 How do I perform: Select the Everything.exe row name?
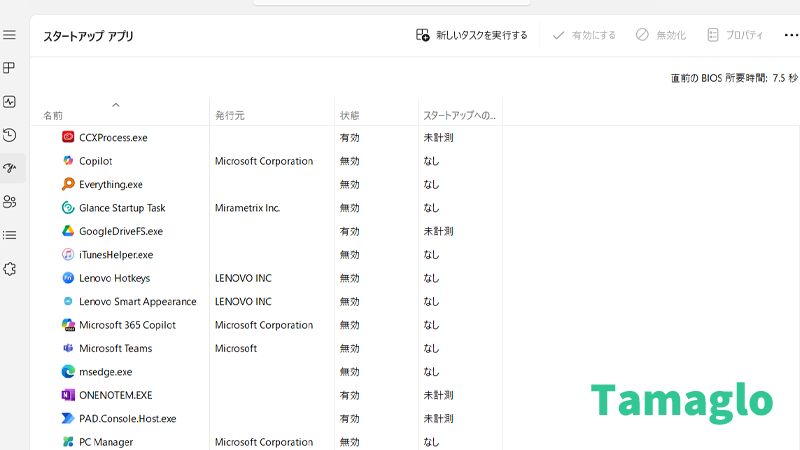point(111,185)
